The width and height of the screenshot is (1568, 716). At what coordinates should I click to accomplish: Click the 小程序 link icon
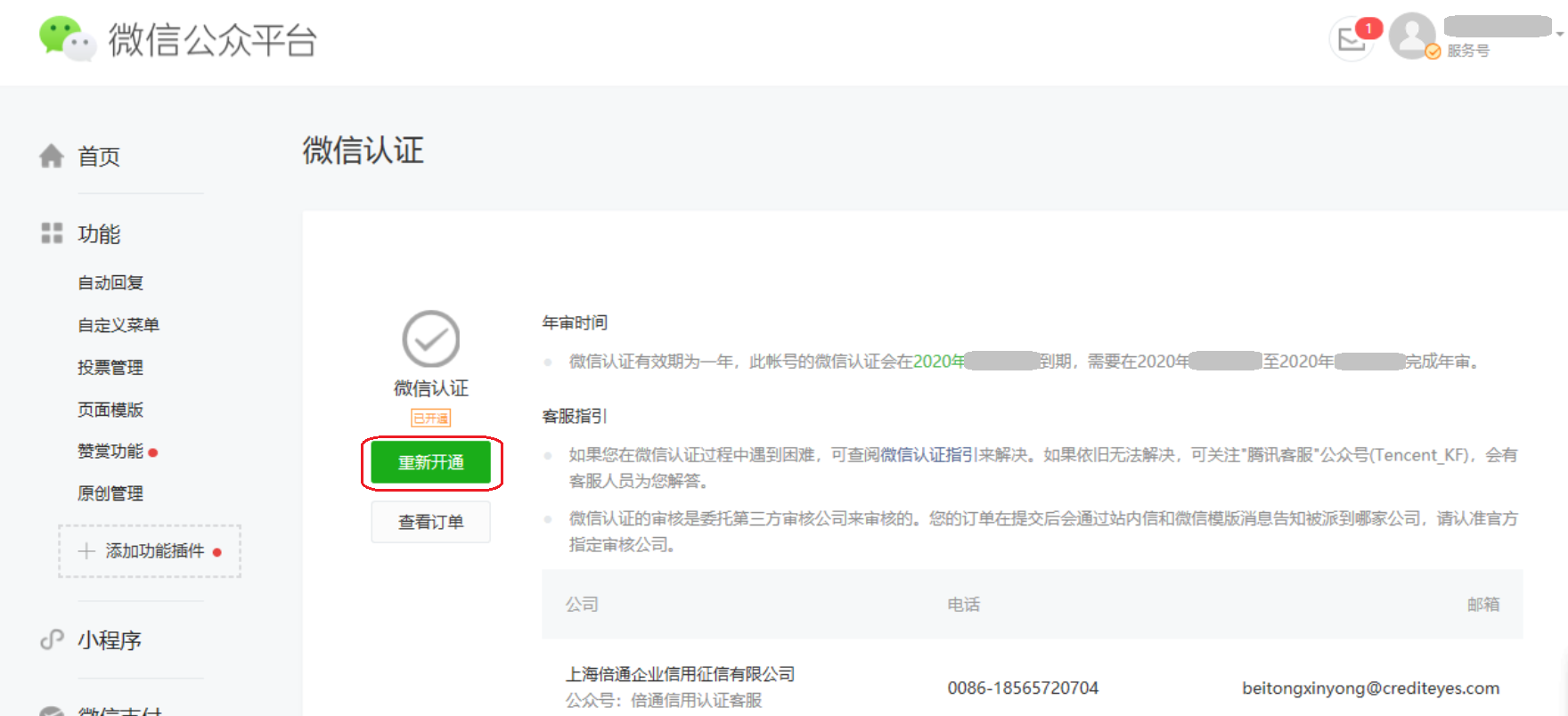point(52,639)
